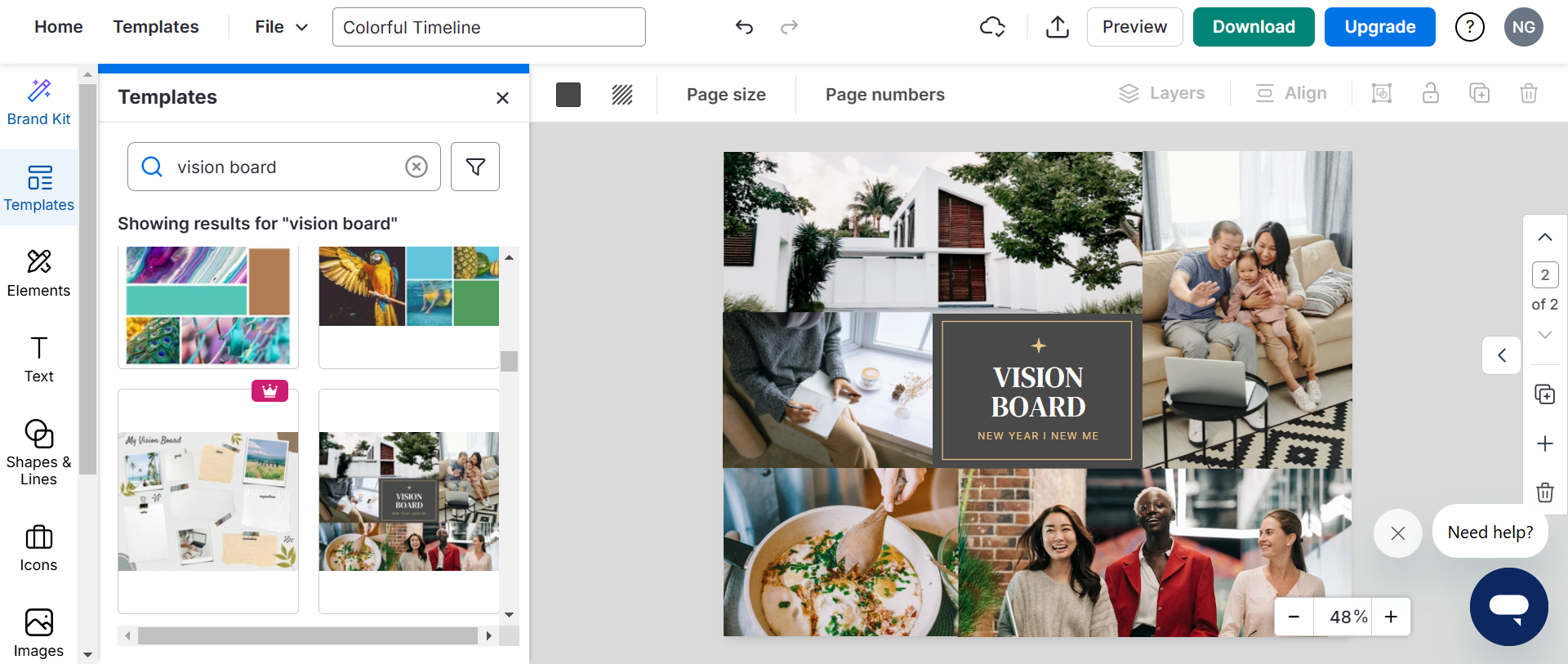
Task: Click the templates horizontal scrollbar
Action: (x=308, y=635)
